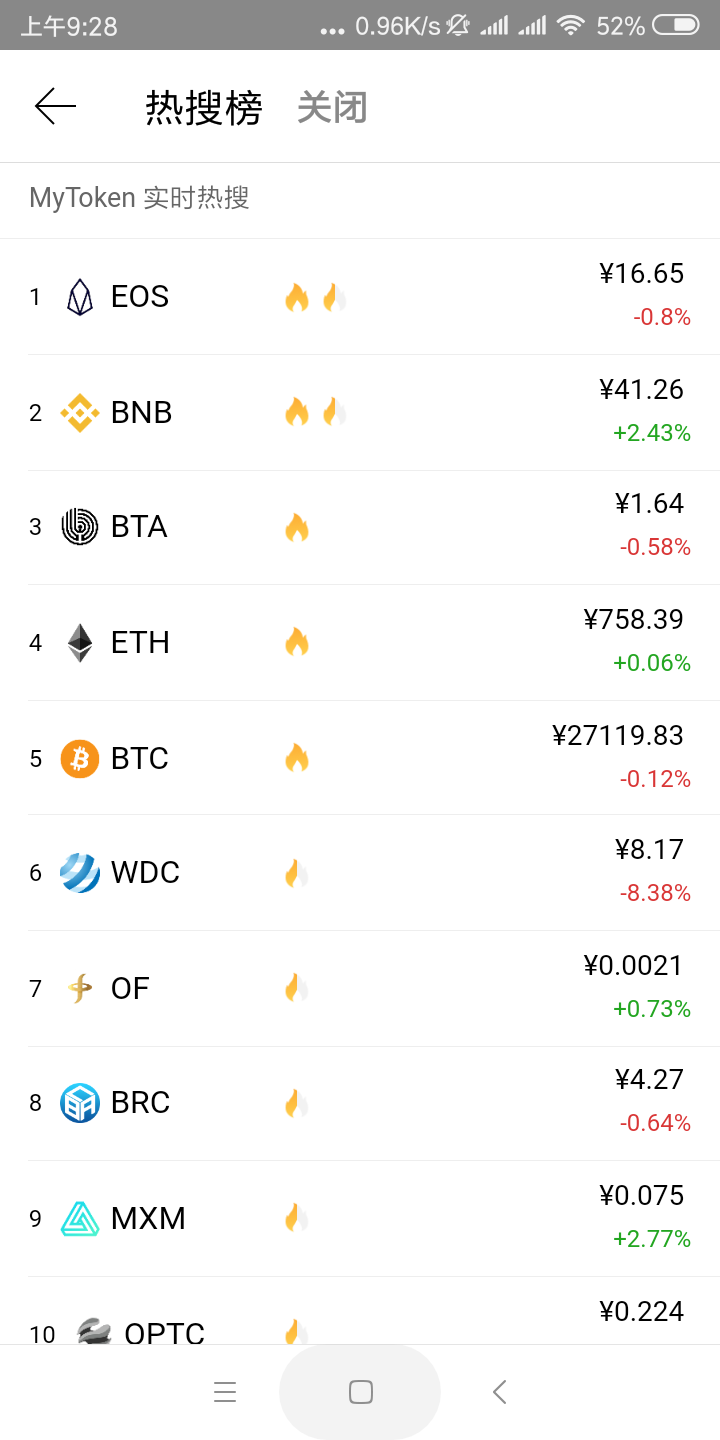Open the WDC striped globe icon
This screenshot has height=1440, width=720.
80,873
